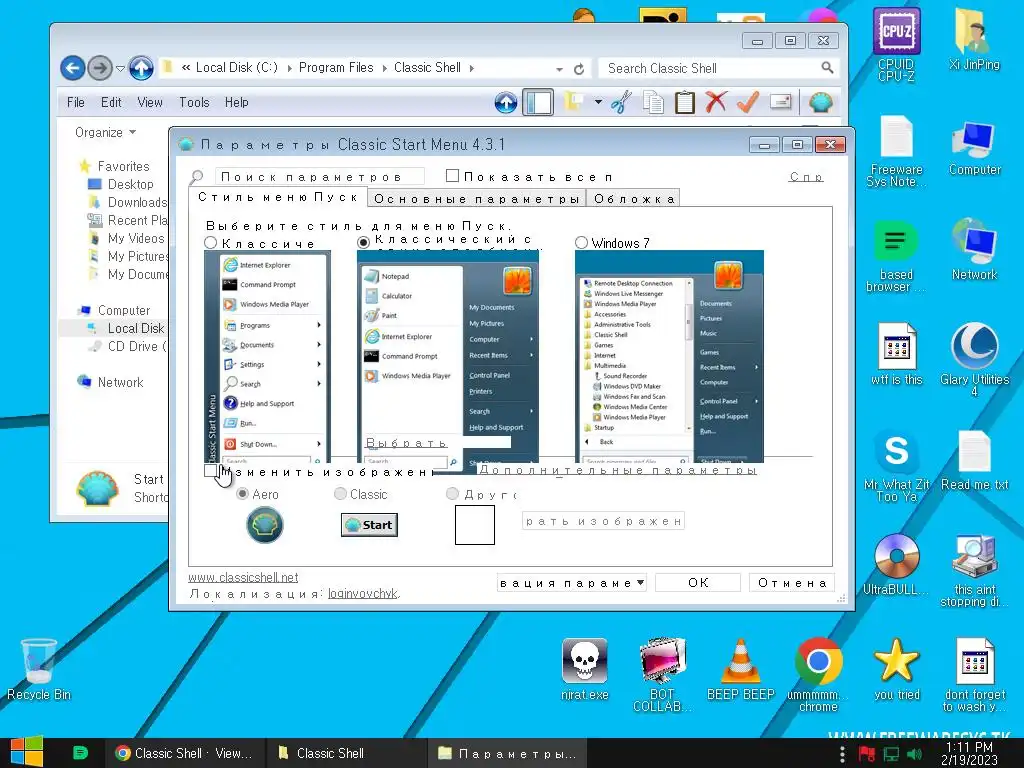Switch to the Обложка tab
This screenshot has width=1024, height=768.
click(633, 199)
